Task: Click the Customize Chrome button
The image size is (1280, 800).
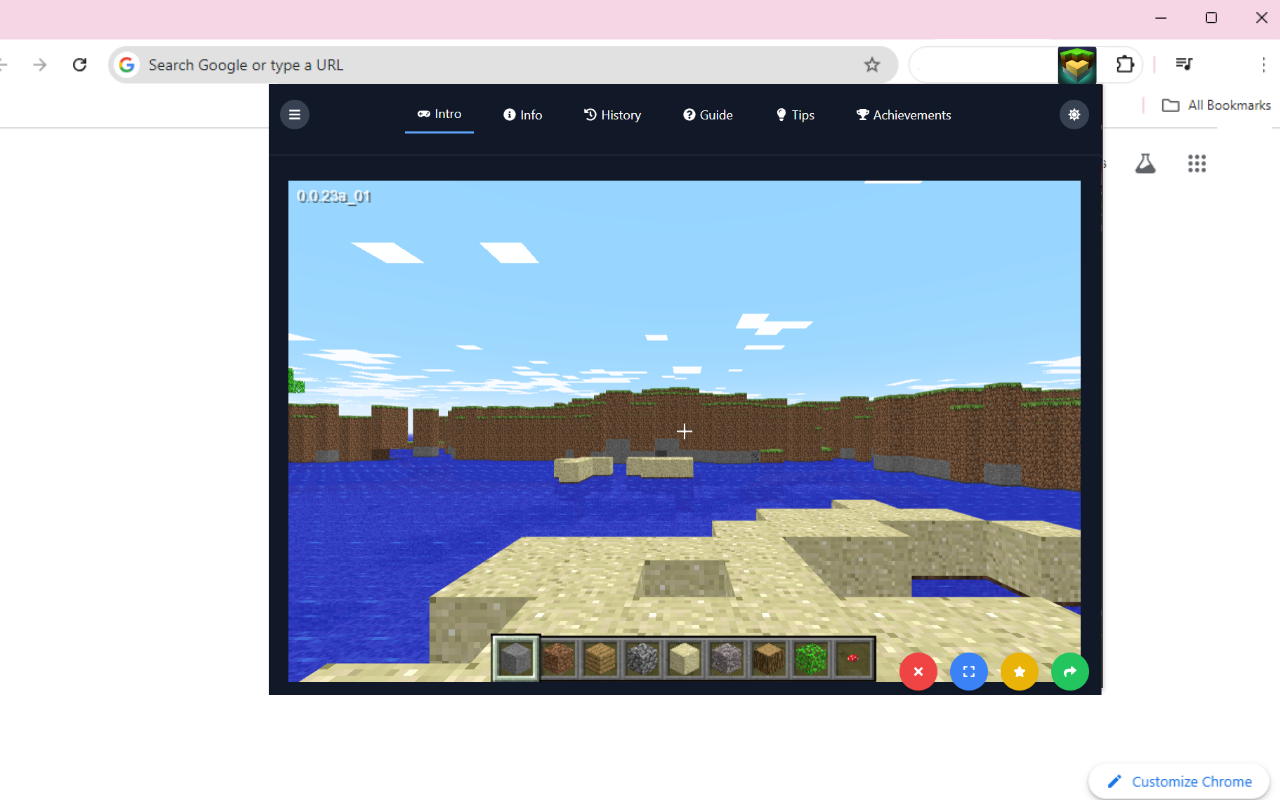Action: 1178,781
